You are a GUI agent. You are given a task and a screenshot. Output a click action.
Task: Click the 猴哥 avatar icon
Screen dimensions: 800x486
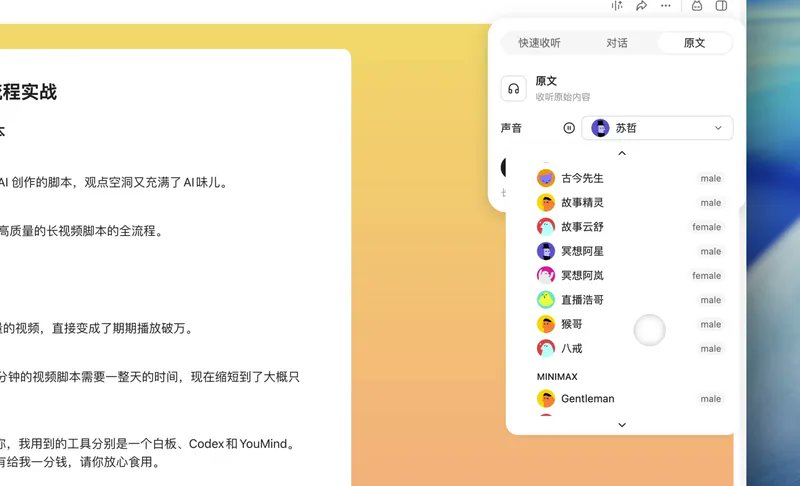coord(546,324)
